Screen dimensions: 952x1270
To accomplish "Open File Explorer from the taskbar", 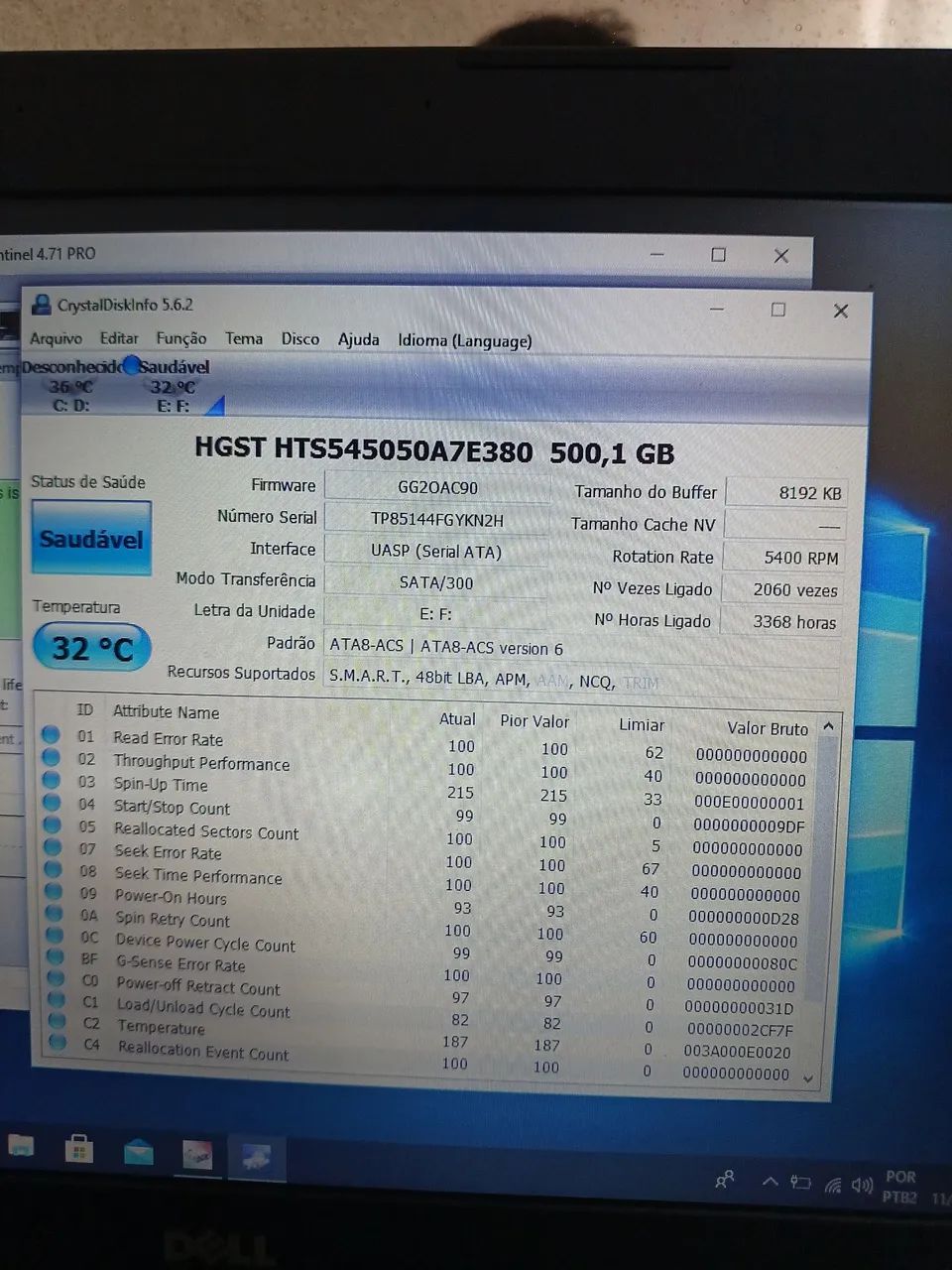I will point(20,1146).
